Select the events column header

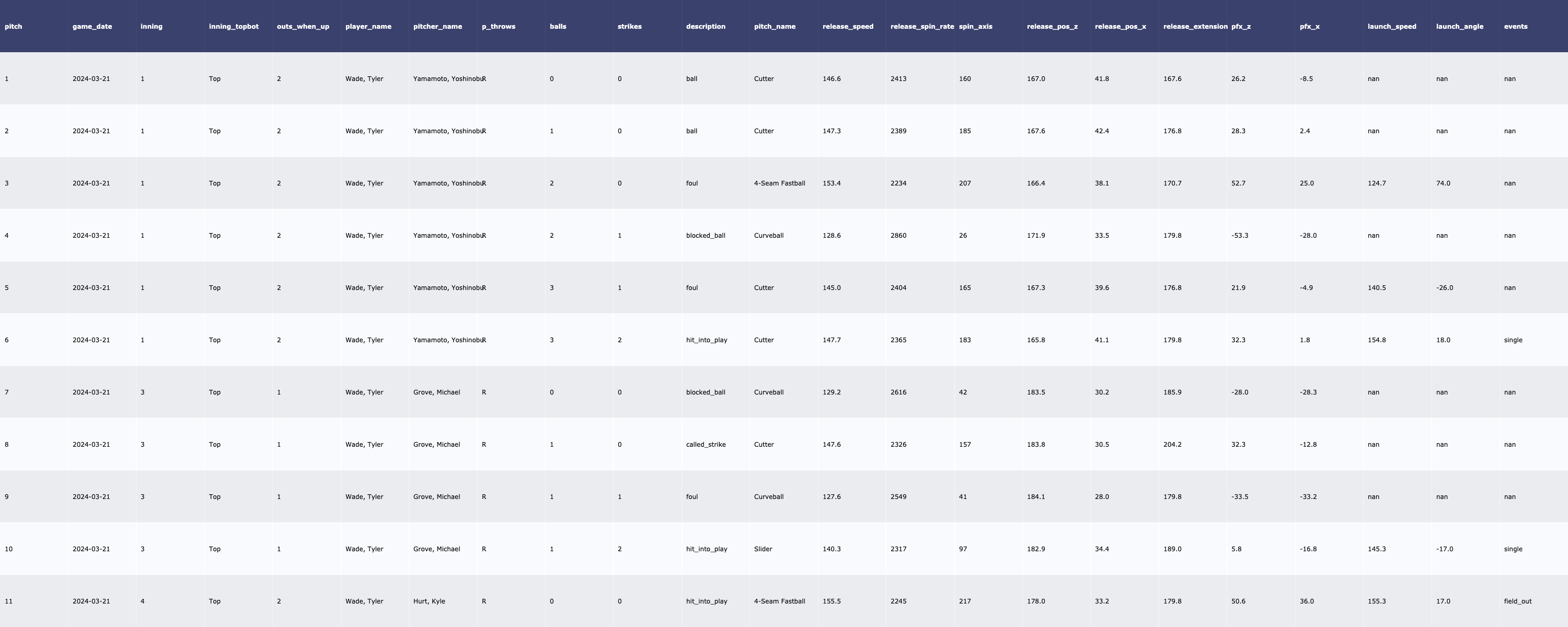tap(1515, 27)
